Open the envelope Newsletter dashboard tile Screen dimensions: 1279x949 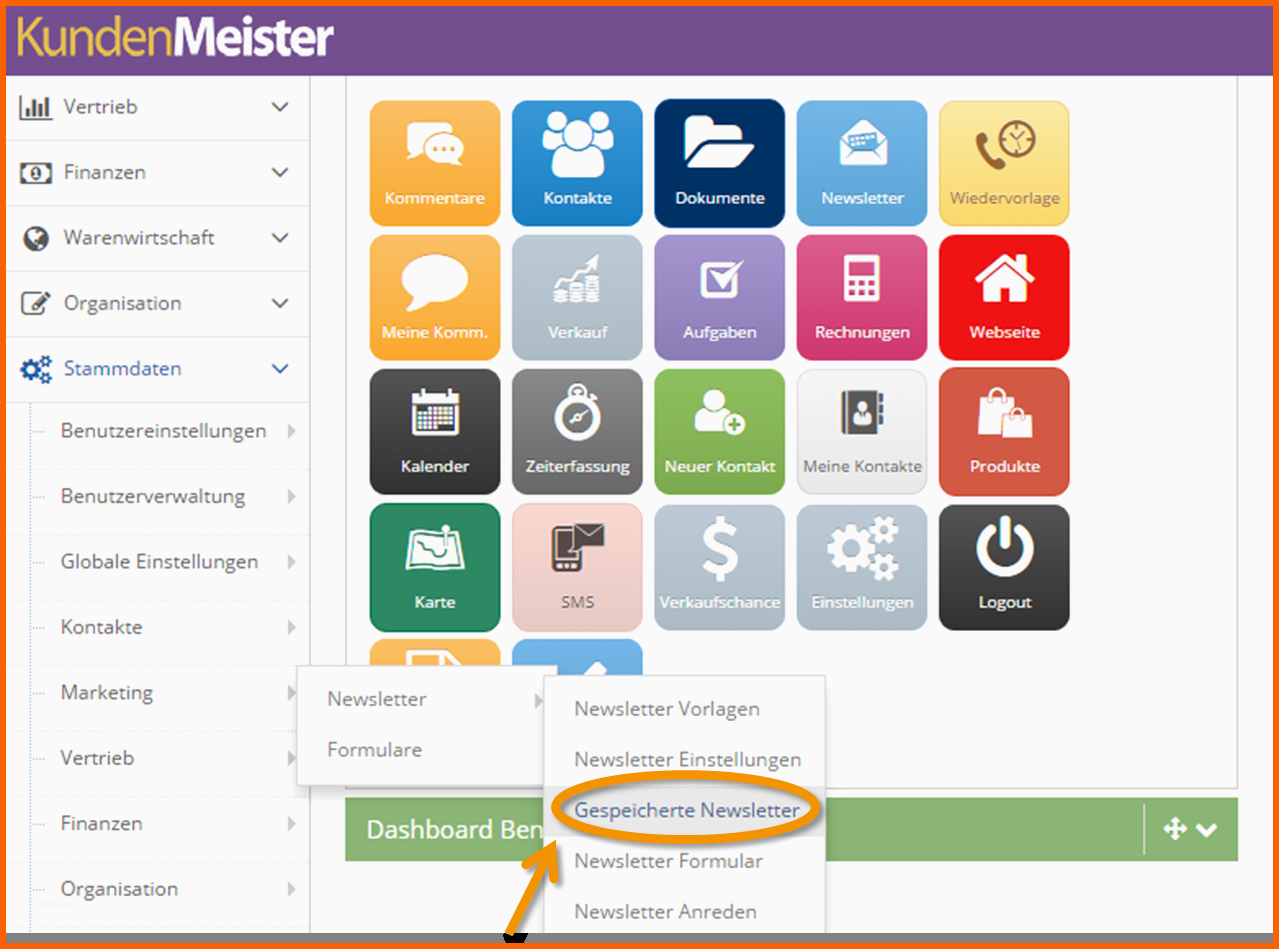pyautogui.click(x=862, y=163)
